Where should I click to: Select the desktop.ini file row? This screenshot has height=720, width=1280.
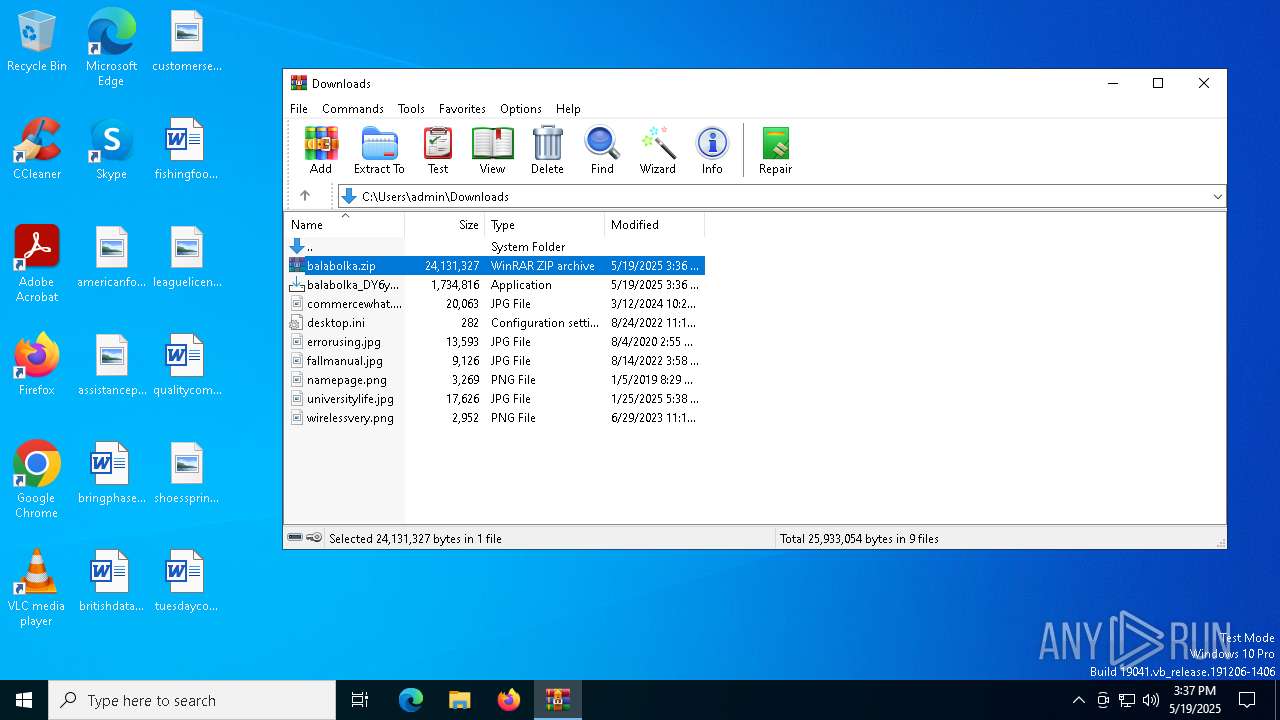coord(496,323)
